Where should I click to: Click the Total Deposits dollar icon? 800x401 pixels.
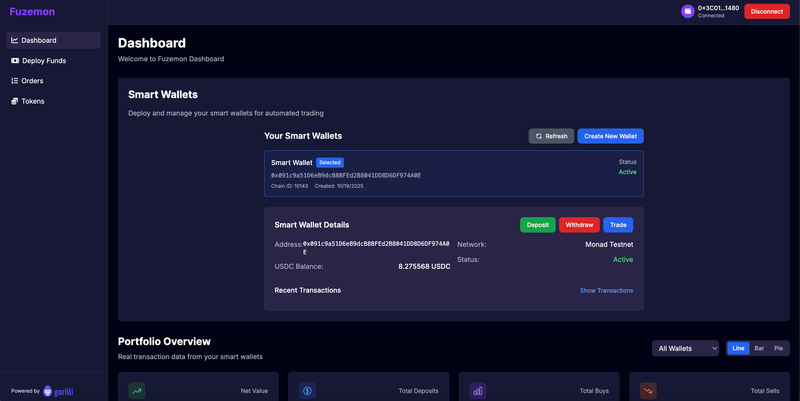(307, 390)
